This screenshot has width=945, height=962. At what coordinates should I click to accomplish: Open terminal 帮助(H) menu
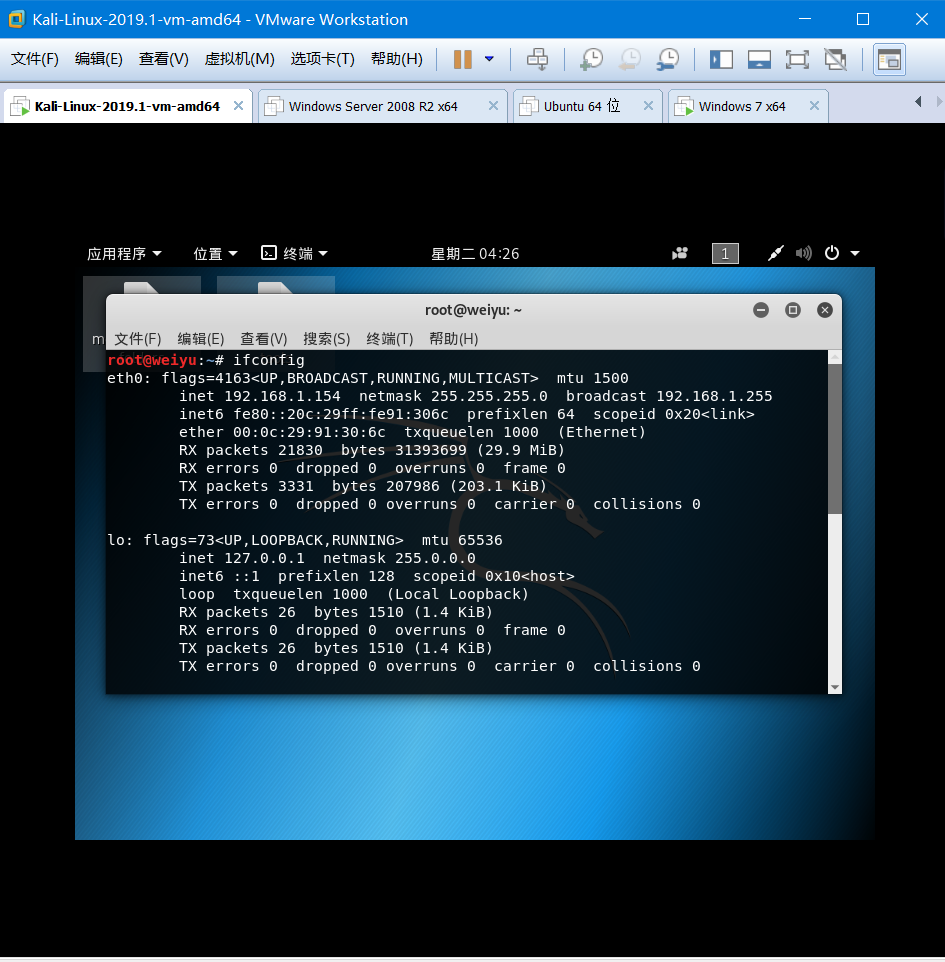pos(453,339)
